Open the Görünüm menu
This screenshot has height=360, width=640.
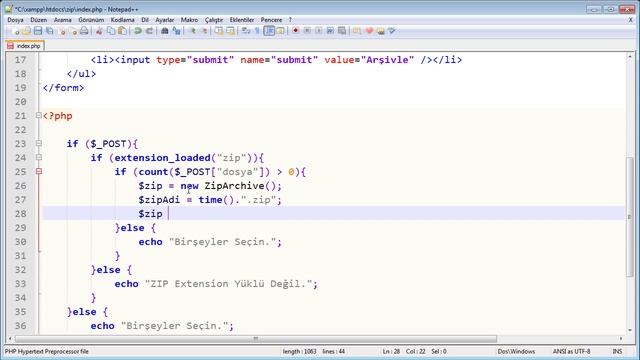tap(91, 20)
